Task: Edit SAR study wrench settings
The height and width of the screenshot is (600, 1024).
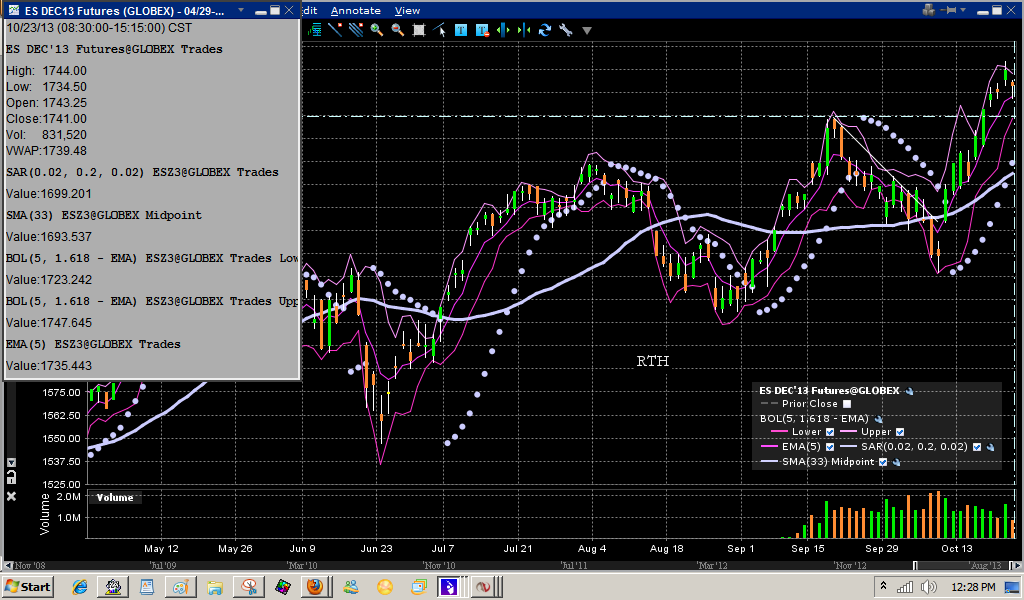Action: (990, 447)
